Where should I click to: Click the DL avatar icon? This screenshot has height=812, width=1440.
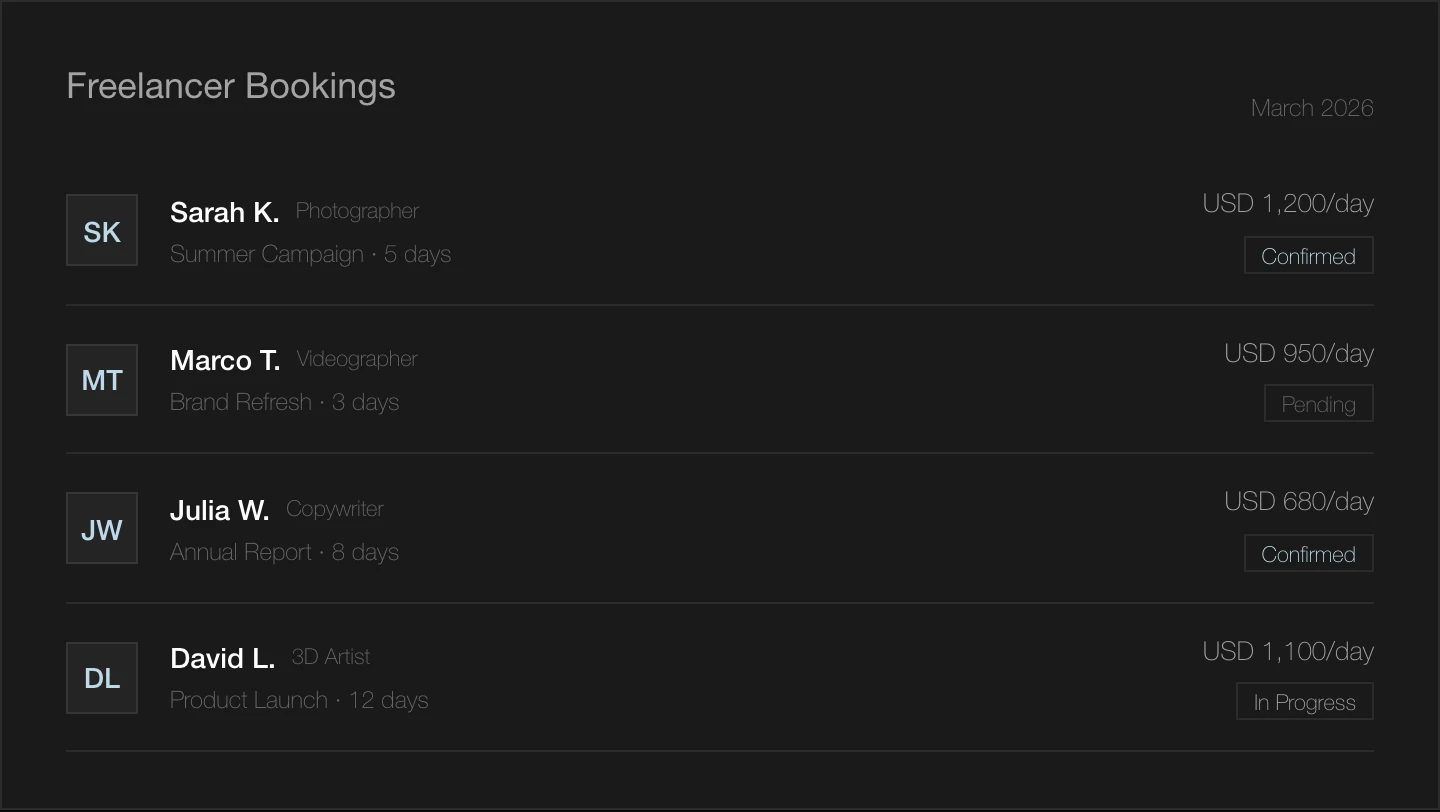click(x=102, y=678)
